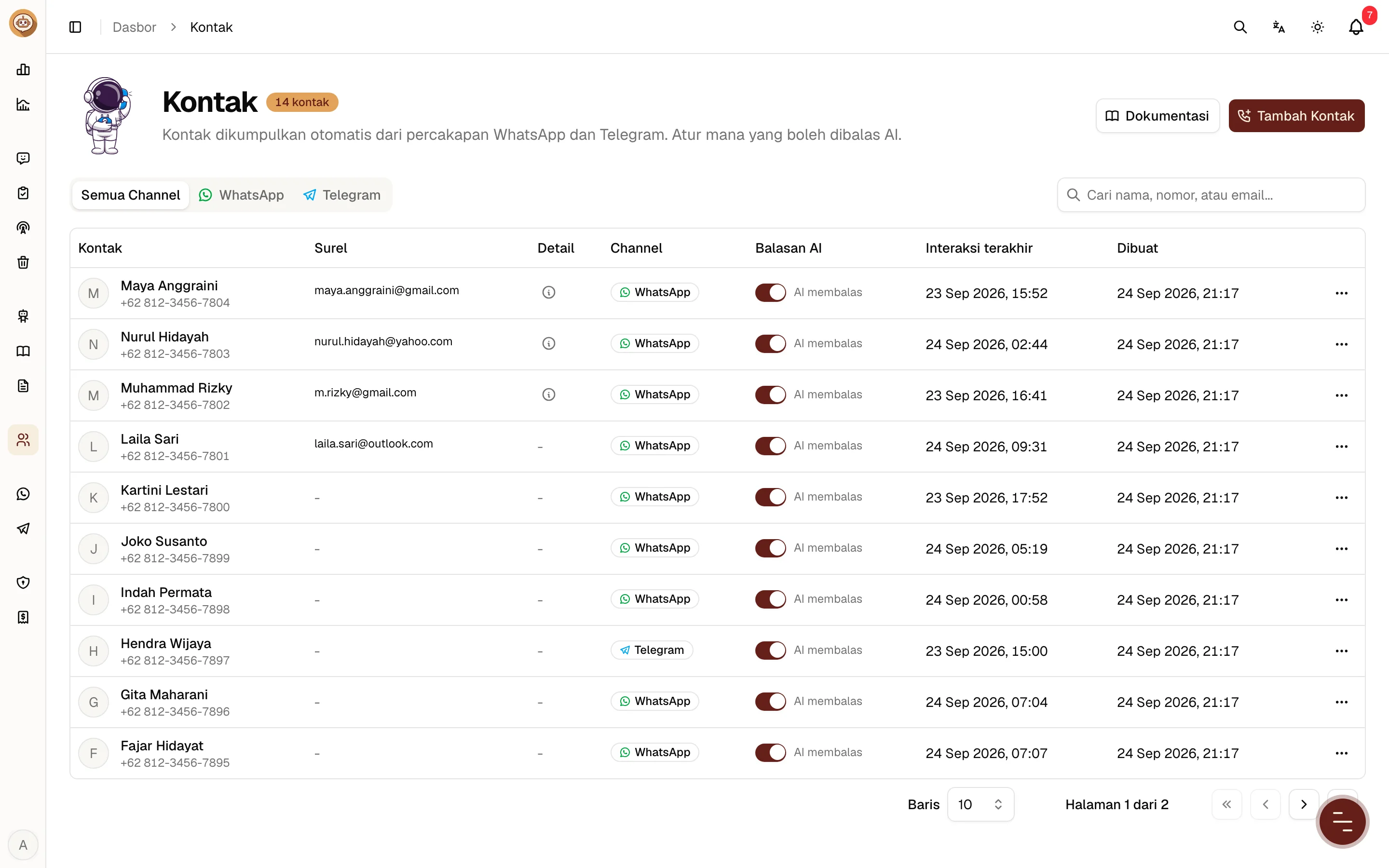Open the contacts icon in sidebar
The height and width of the screenshot is (868, 1389).
click(x=23, y=440)
